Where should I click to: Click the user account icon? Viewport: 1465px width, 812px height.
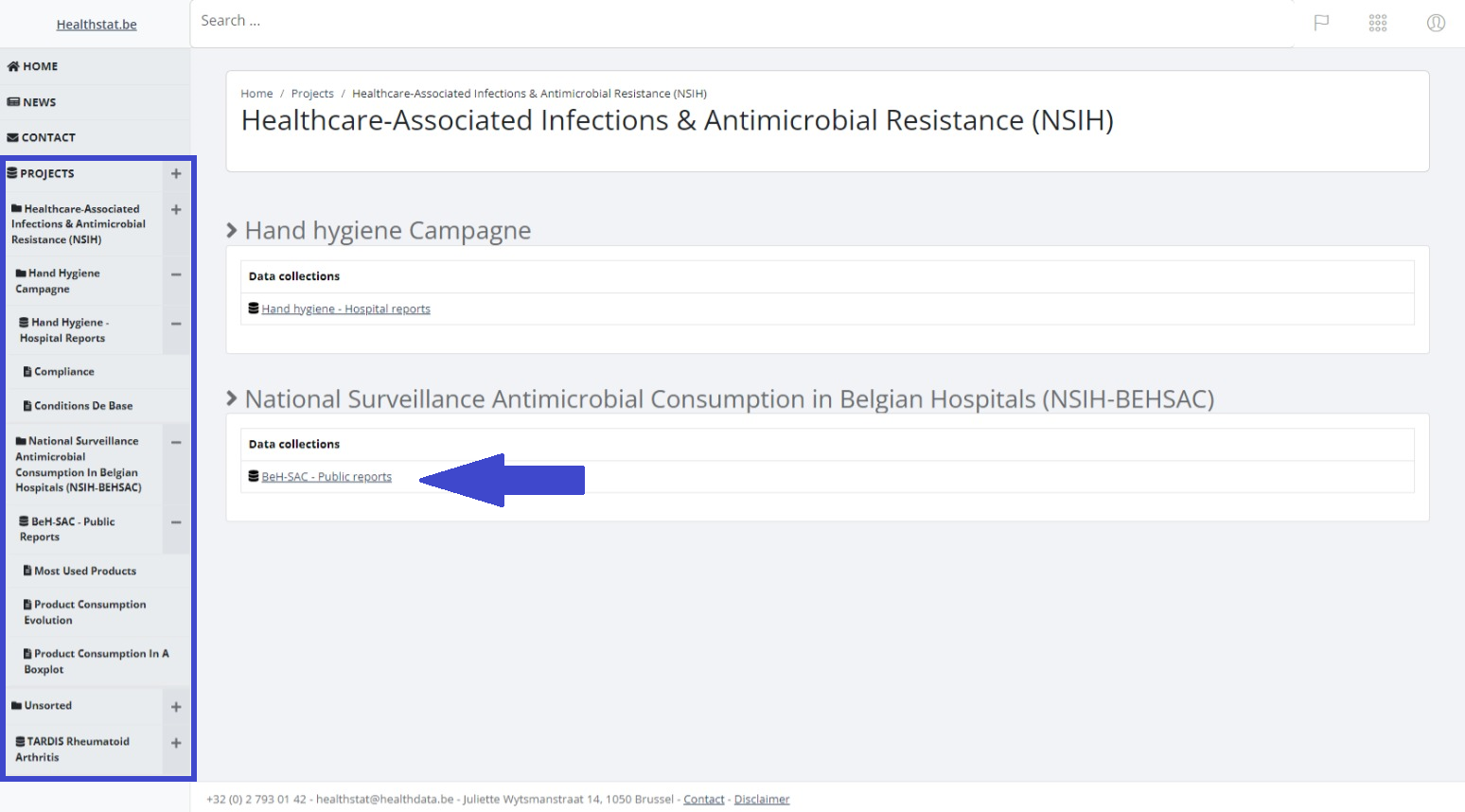pos(1436,23)
